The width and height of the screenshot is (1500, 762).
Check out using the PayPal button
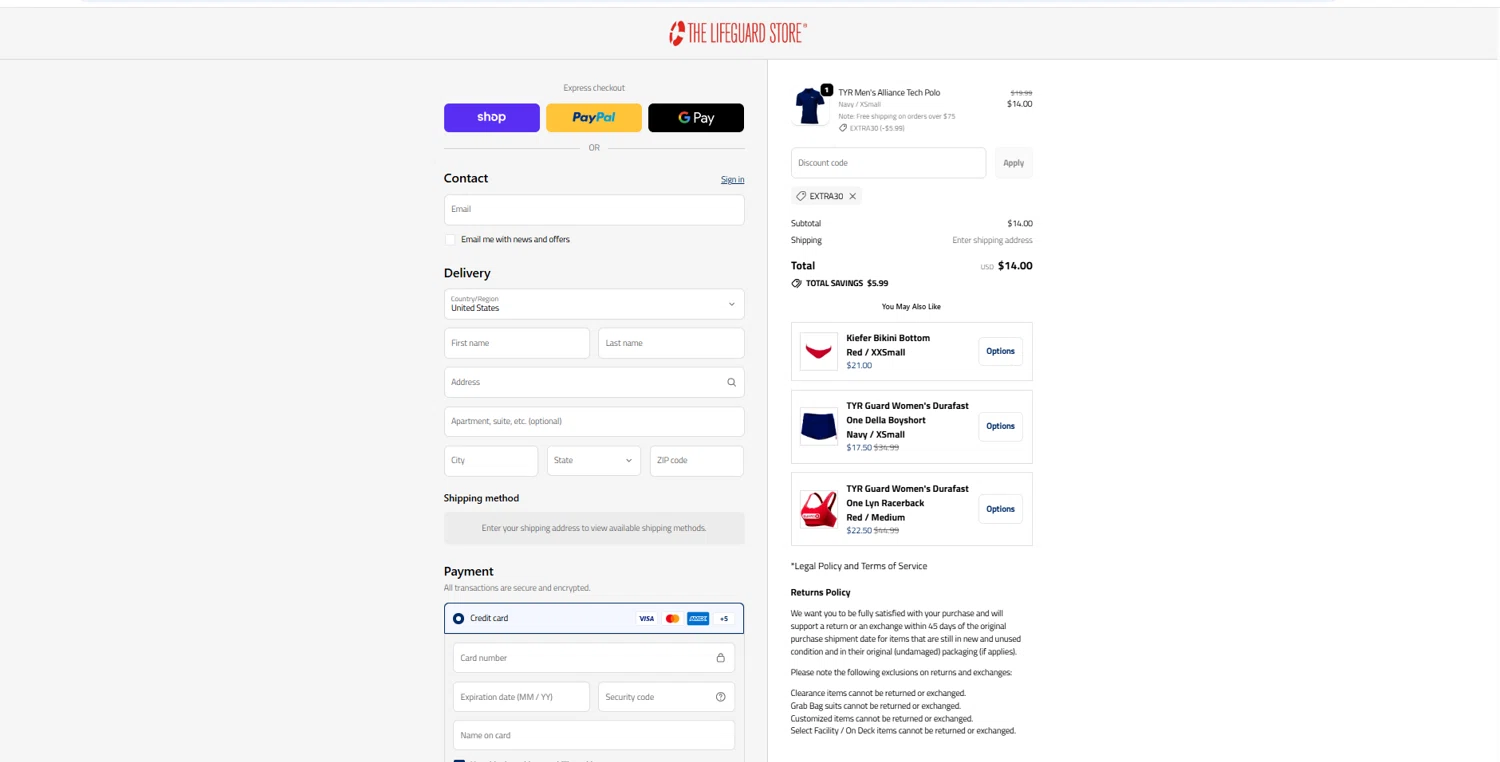[x=594, y=117]
